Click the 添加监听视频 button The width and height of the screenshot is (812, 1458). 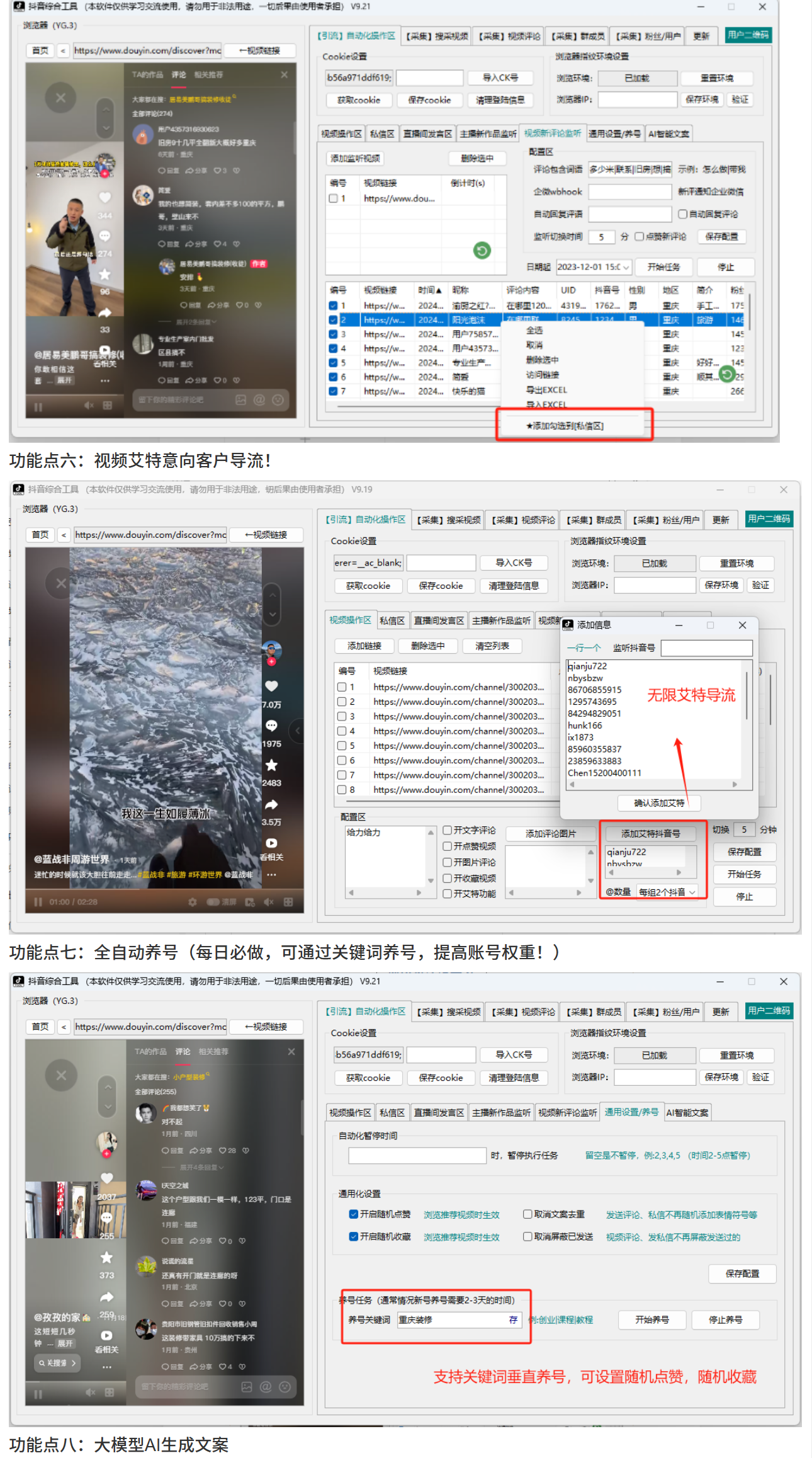pos(356,158)
